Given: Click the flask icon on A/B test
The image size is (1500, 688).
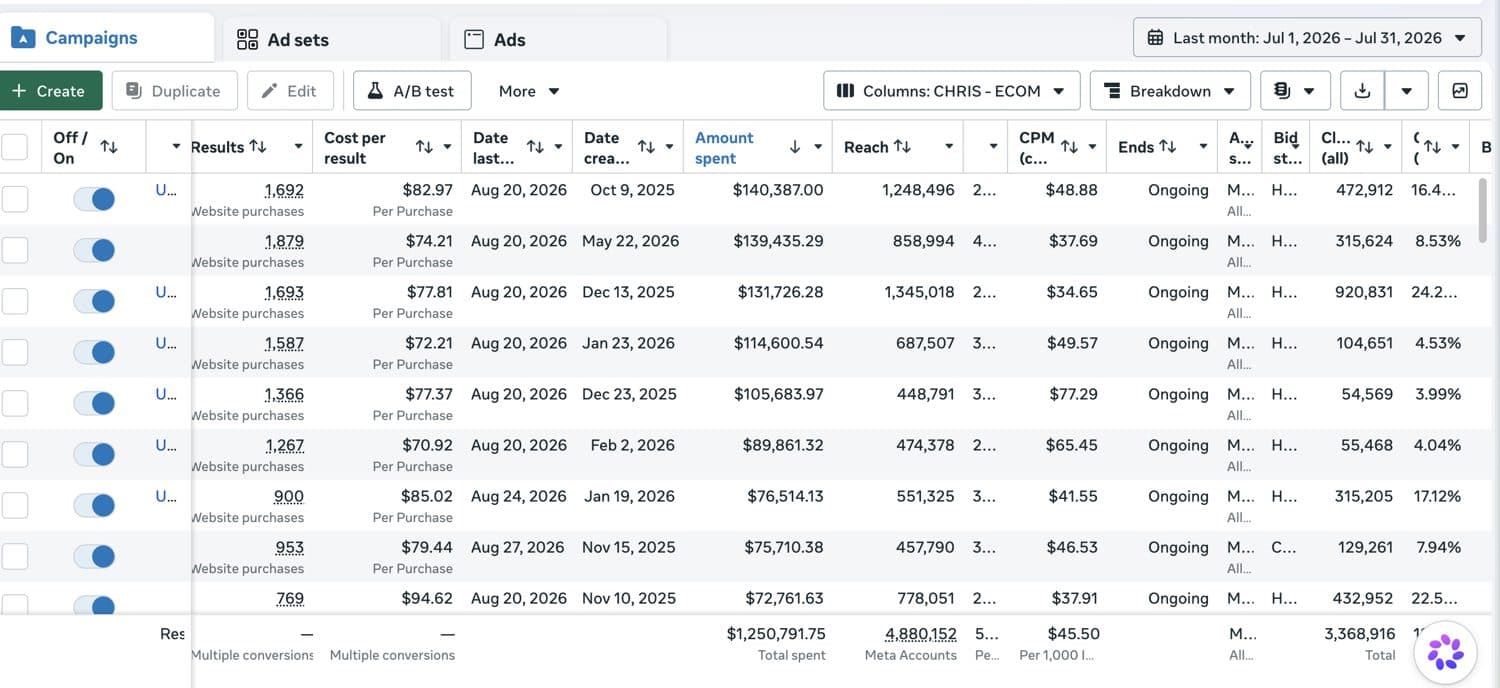Looking at the screenshot, I should (375, 91).
